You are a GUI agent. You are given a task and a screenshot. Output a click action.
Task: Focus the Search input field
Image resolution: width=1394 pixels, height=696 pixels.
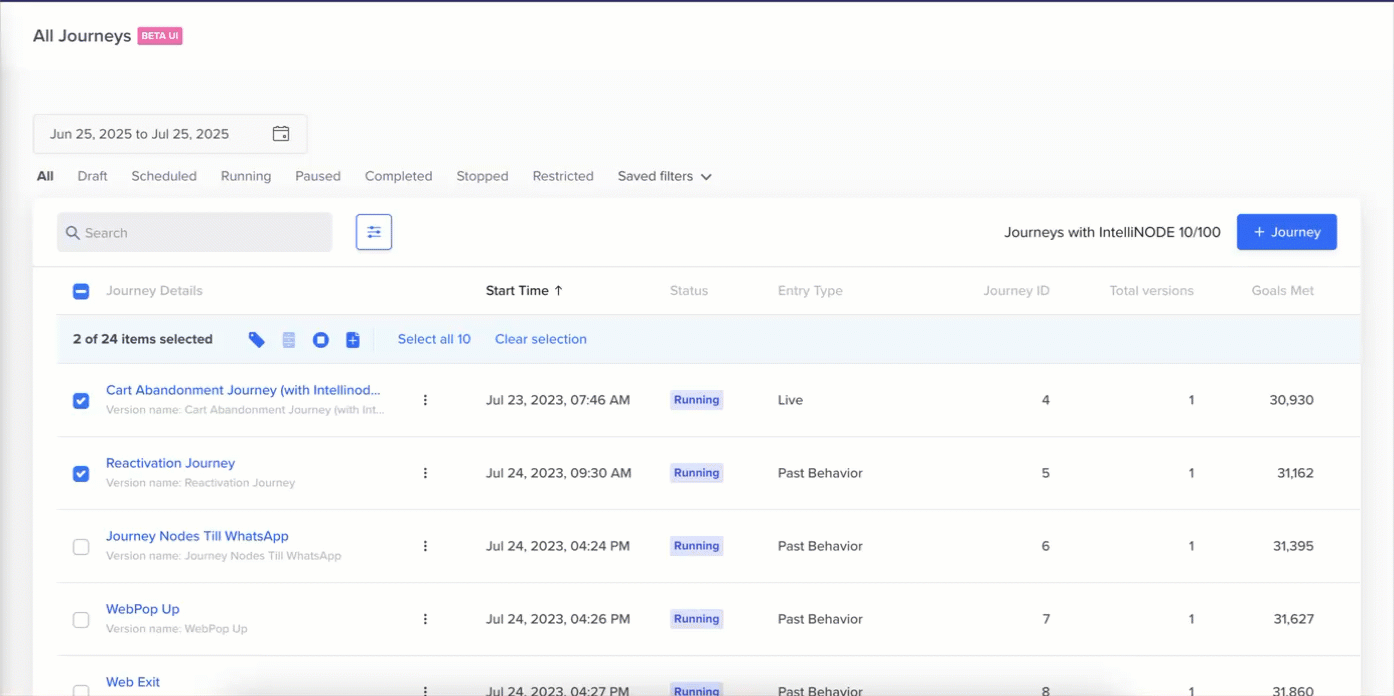(194, 232)
